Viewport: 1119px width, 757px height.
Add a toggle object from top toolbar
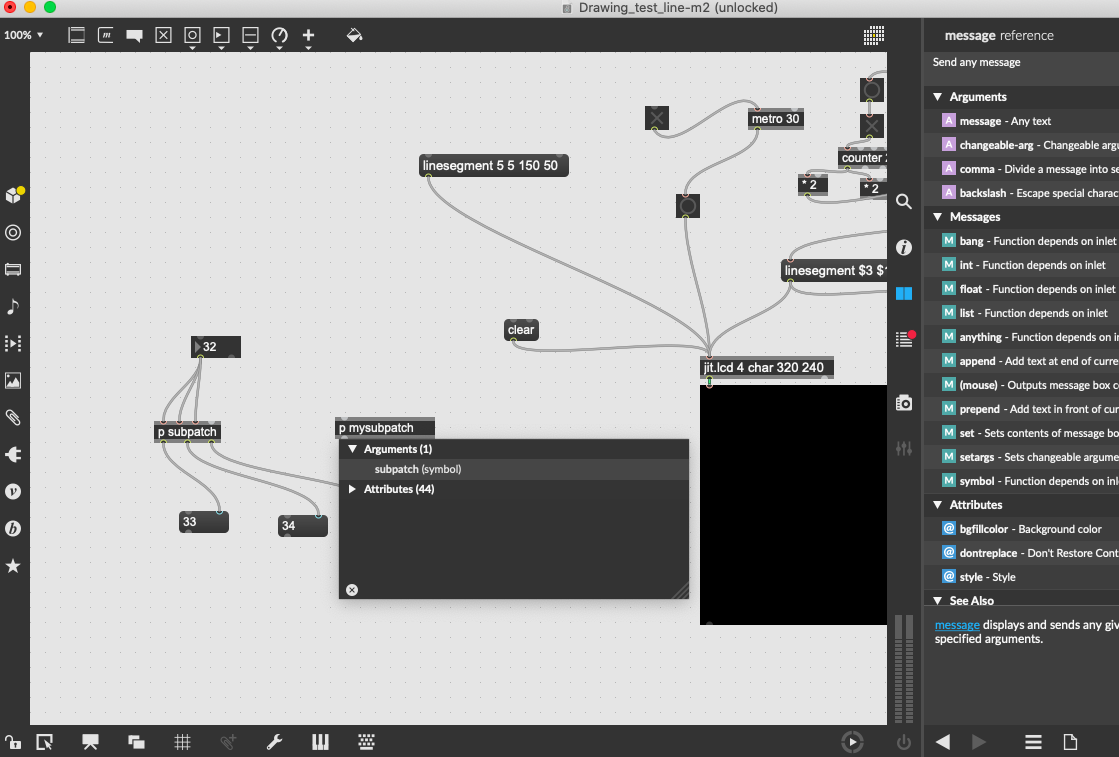[x=163, y=35]
